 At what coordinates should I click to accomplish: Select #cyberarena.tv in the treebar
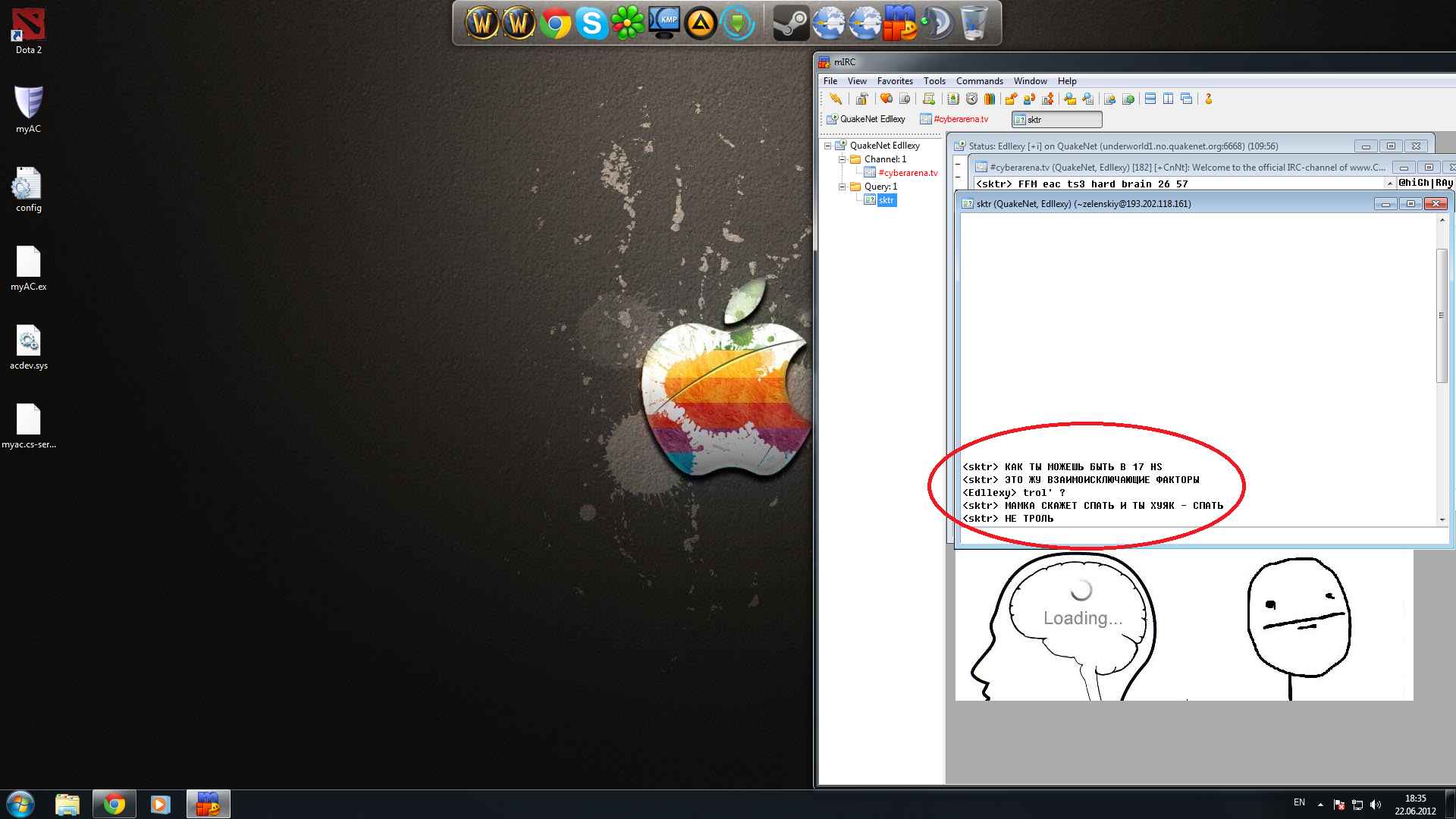908,173
